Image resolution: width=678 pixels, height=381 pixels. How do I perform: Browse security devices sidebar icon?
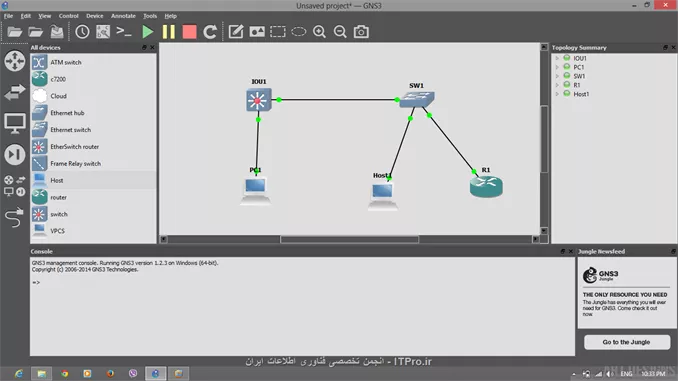pos(15,154)
